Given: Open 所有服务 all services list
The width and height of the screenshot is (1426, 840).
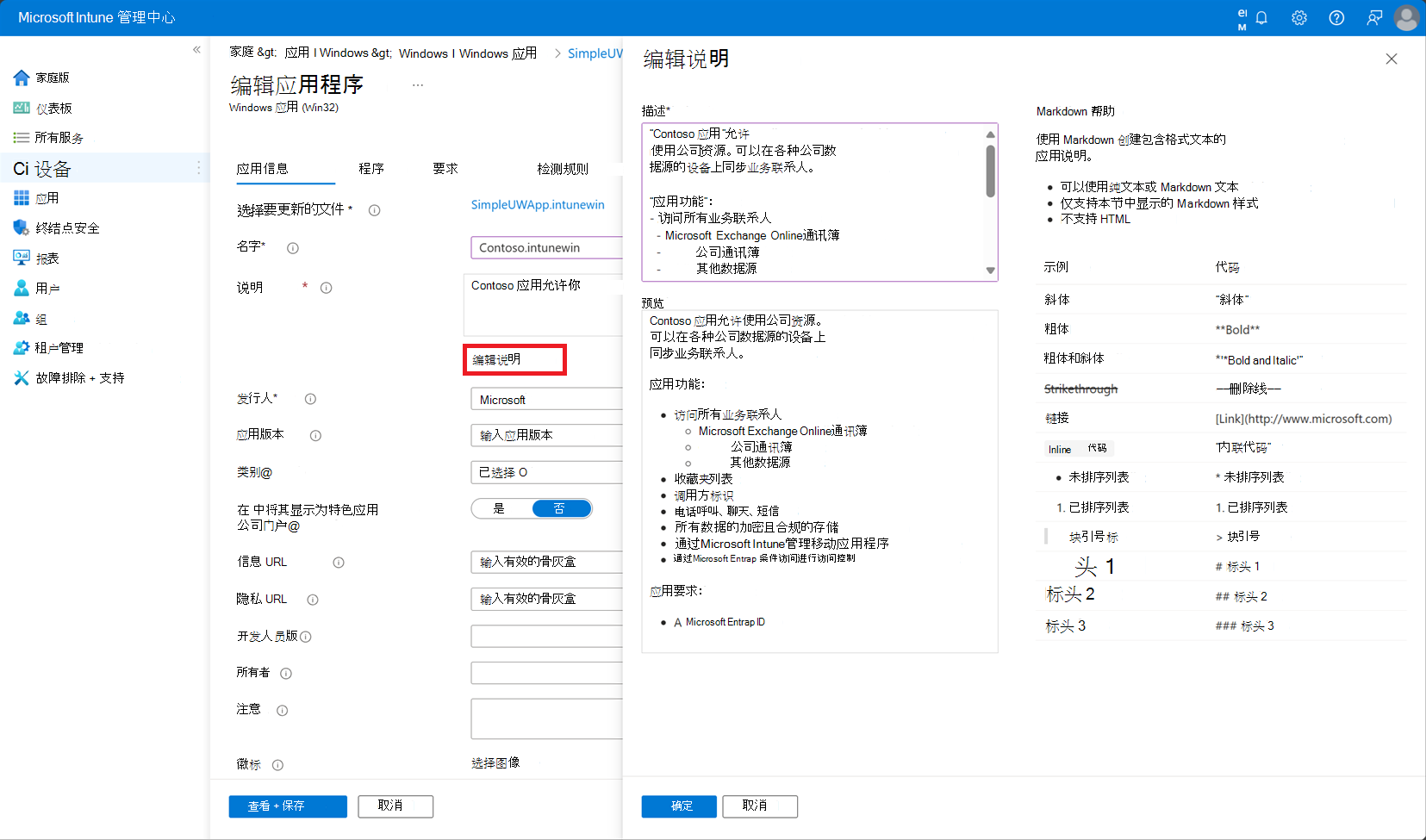Looking at the screenshot, I should [x=49, y=138].
